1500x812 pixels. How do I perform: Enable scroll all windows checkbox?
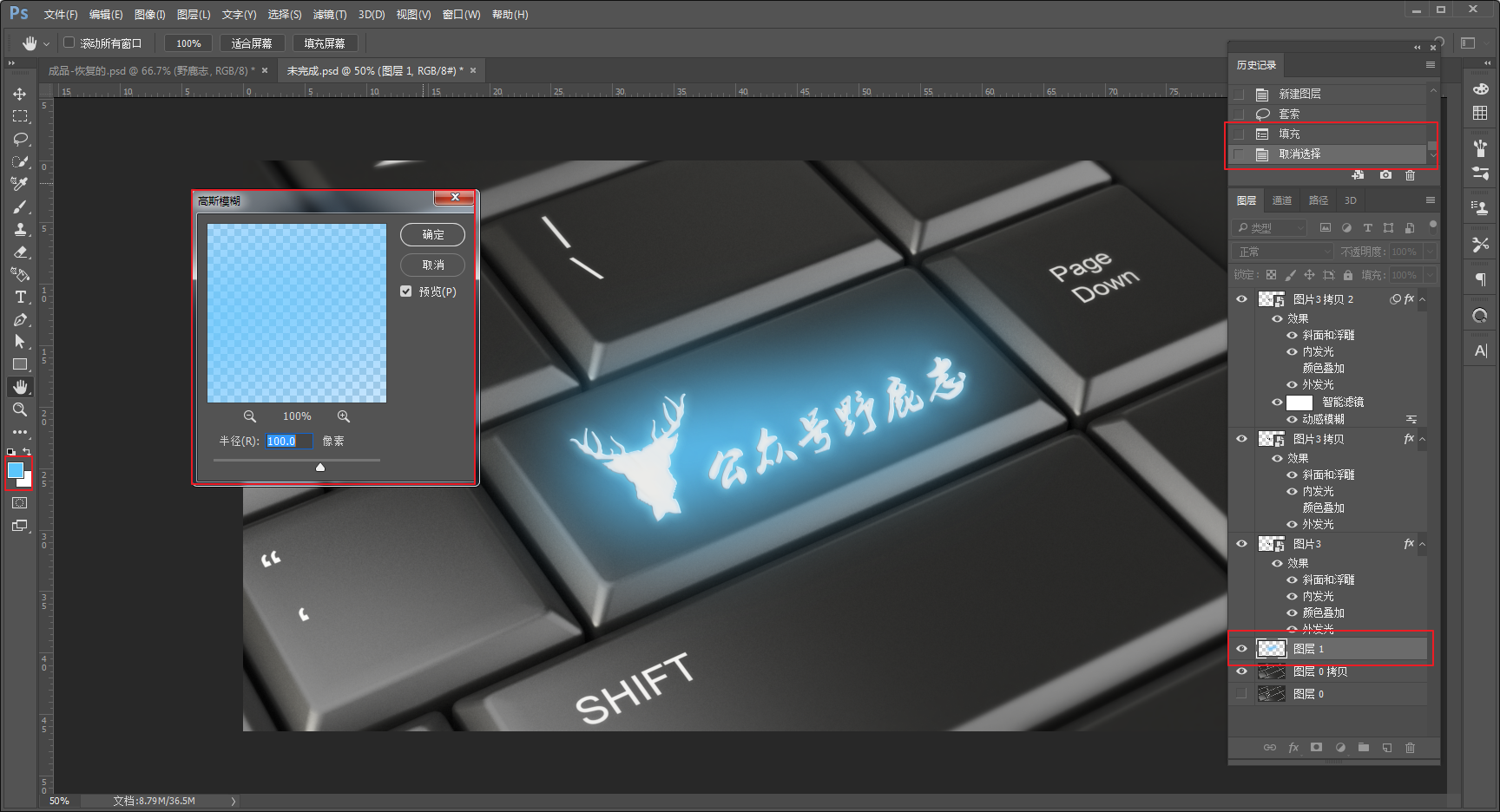pos(69,43)
